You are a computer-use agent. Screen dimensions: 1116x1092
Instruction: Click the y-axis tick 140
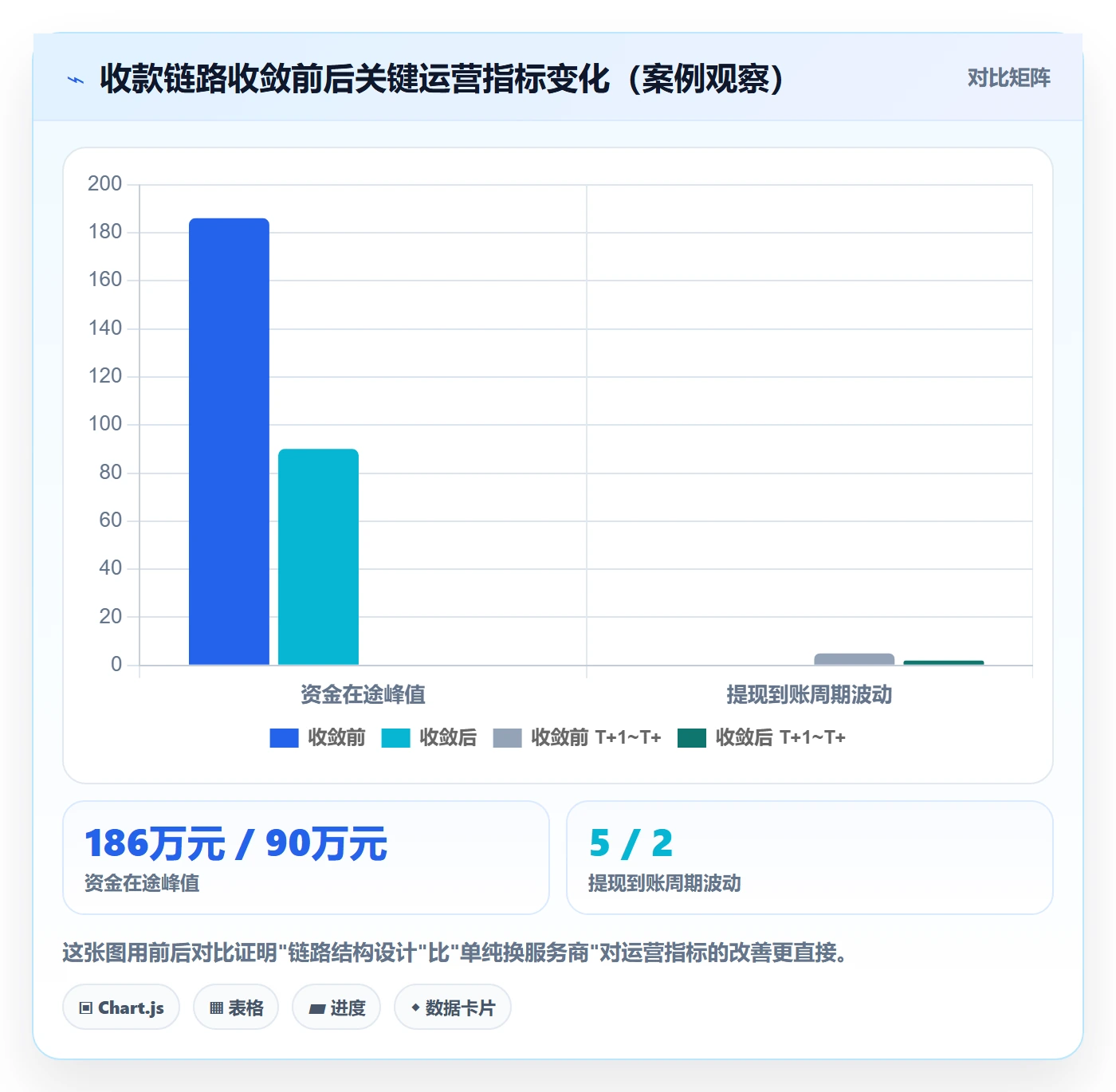click(x=104, y=328)
